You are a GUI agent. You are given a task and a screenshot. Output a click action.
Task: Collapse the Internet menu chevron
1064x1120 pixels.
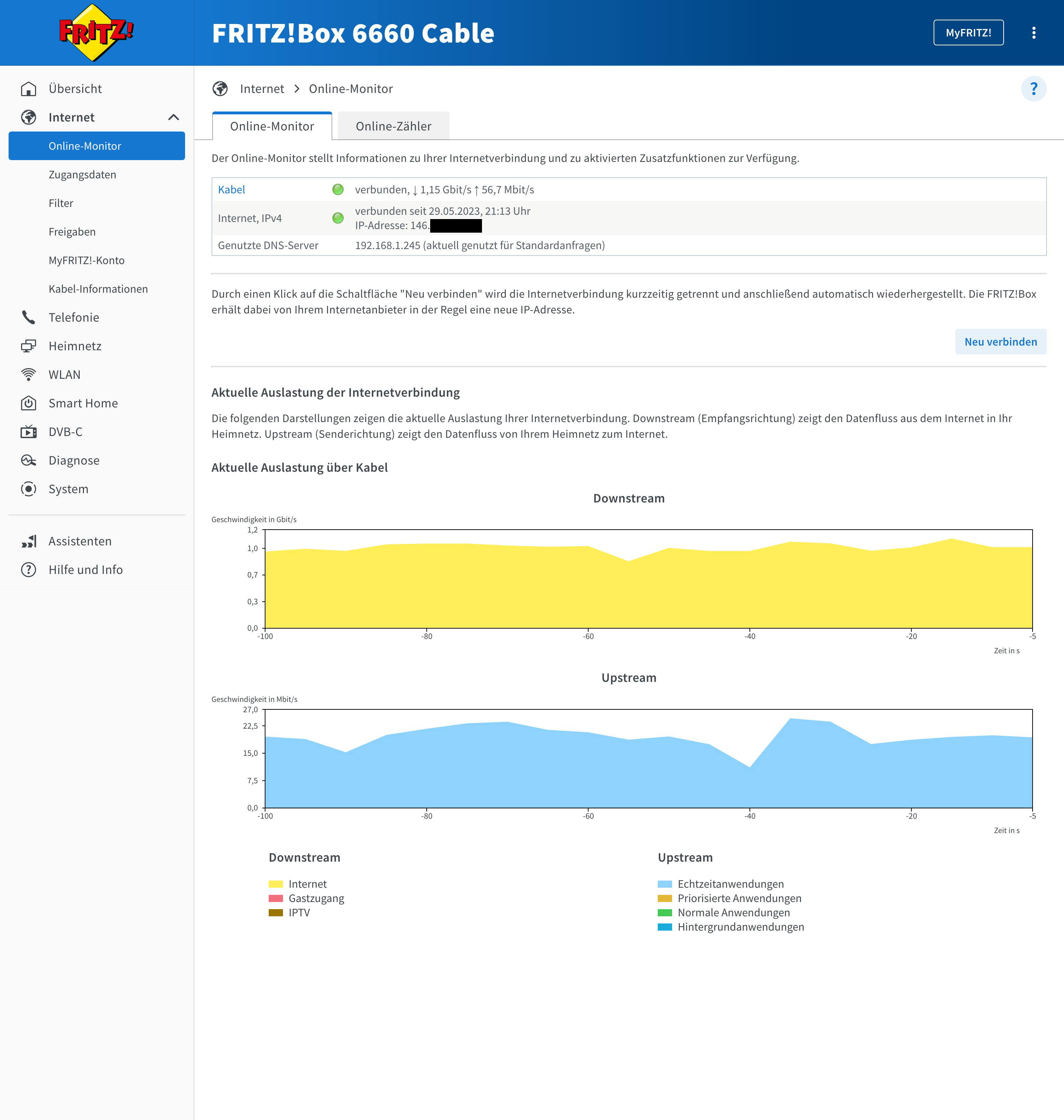(174, 118)
